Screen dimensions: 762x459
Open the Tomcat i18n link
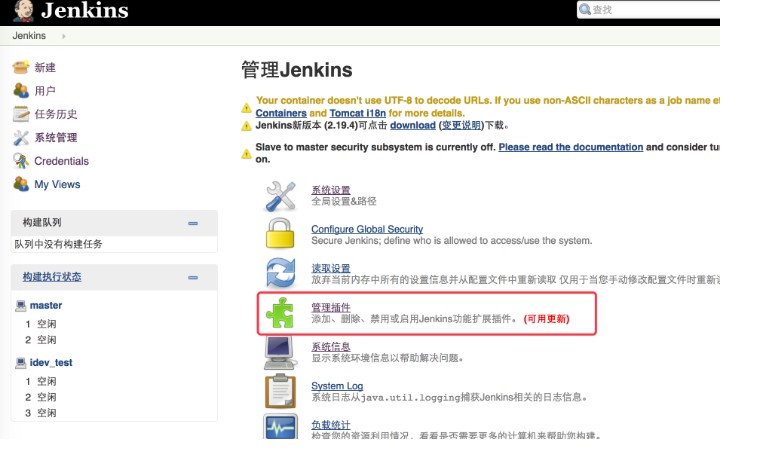click(358, 113)
